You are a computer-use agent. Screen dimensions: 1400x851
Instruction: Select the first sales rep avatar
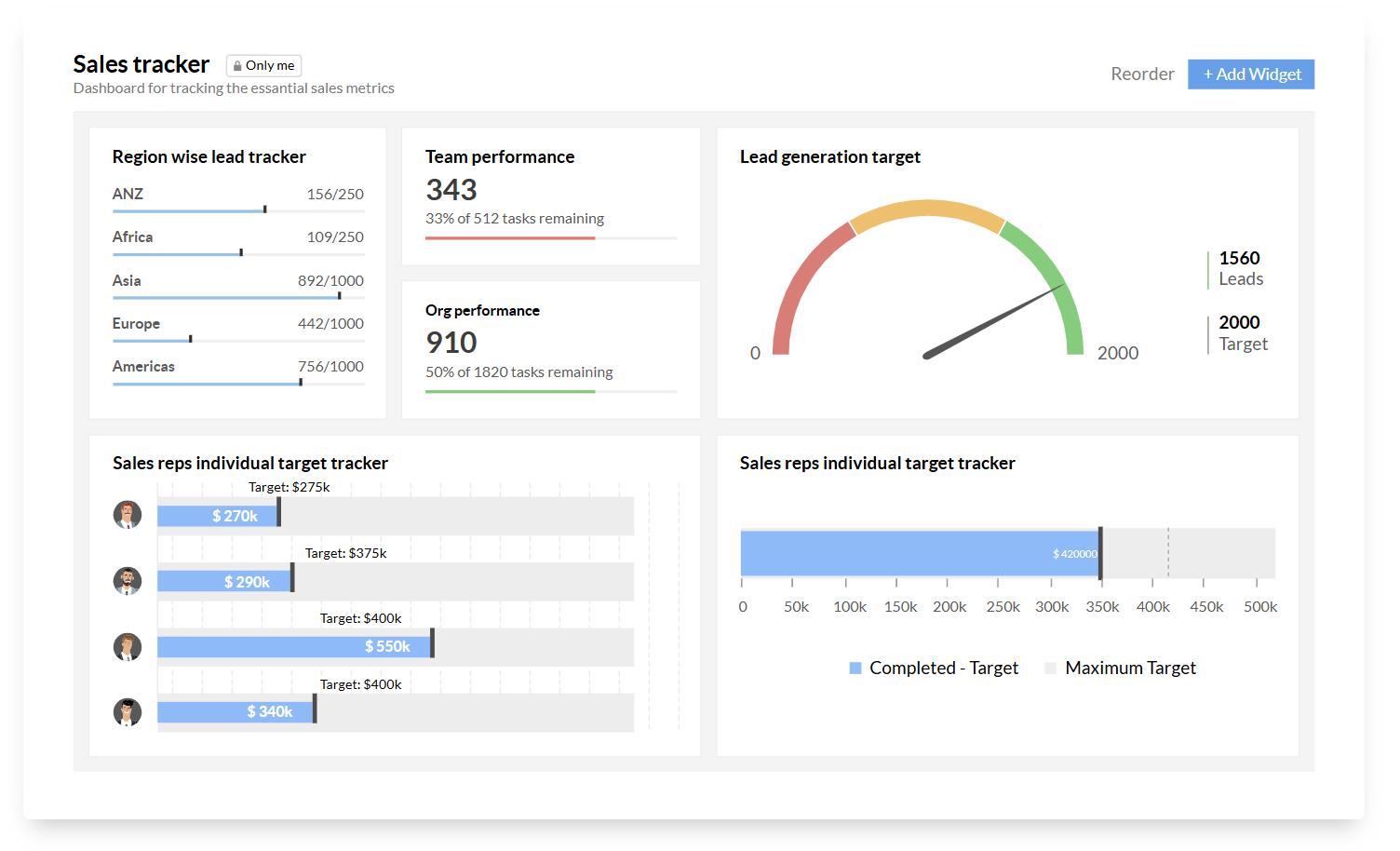point(128,514)
